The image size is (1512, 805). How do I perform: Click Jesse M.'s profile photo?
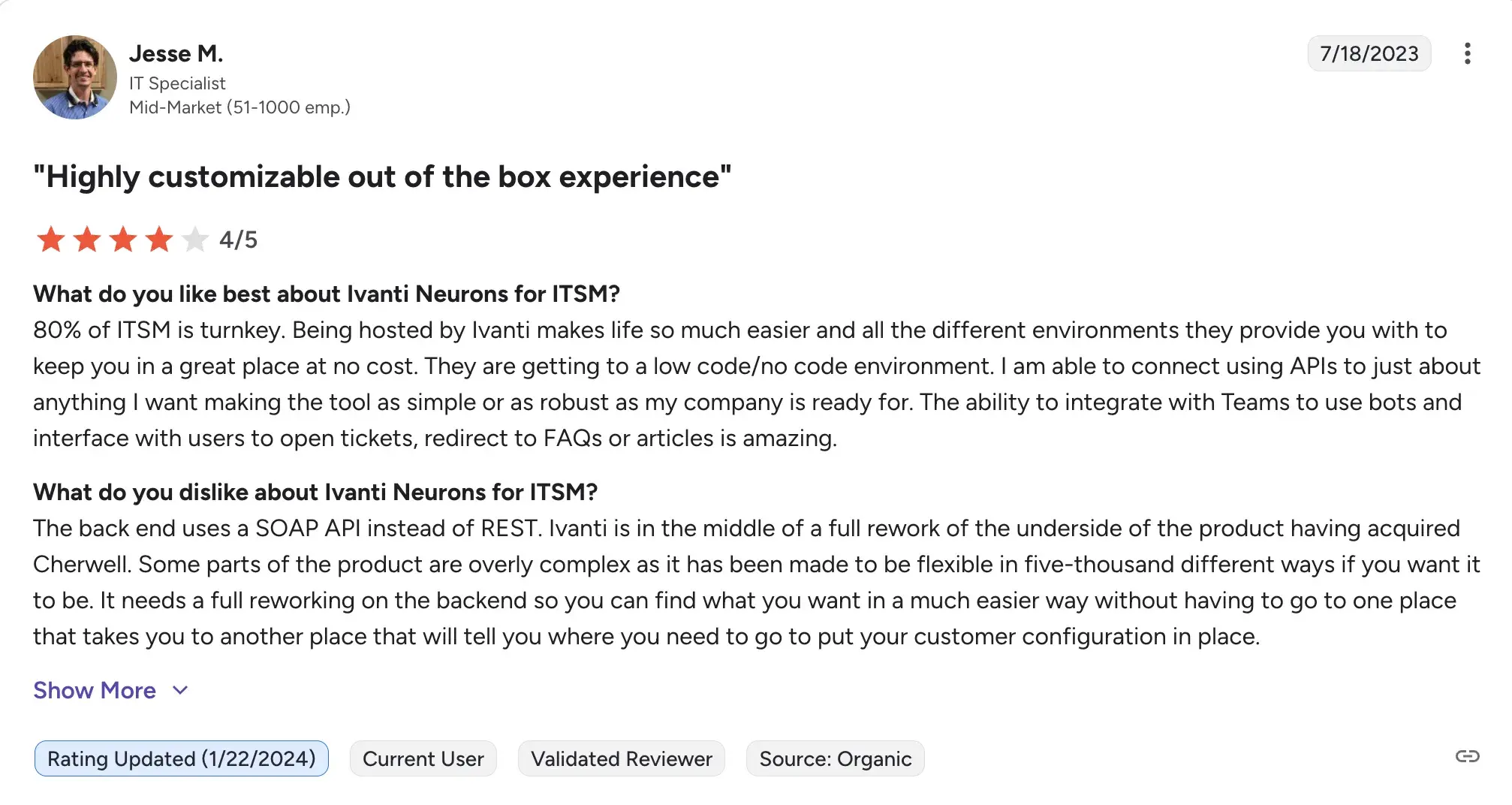click(x=75, y=77)
